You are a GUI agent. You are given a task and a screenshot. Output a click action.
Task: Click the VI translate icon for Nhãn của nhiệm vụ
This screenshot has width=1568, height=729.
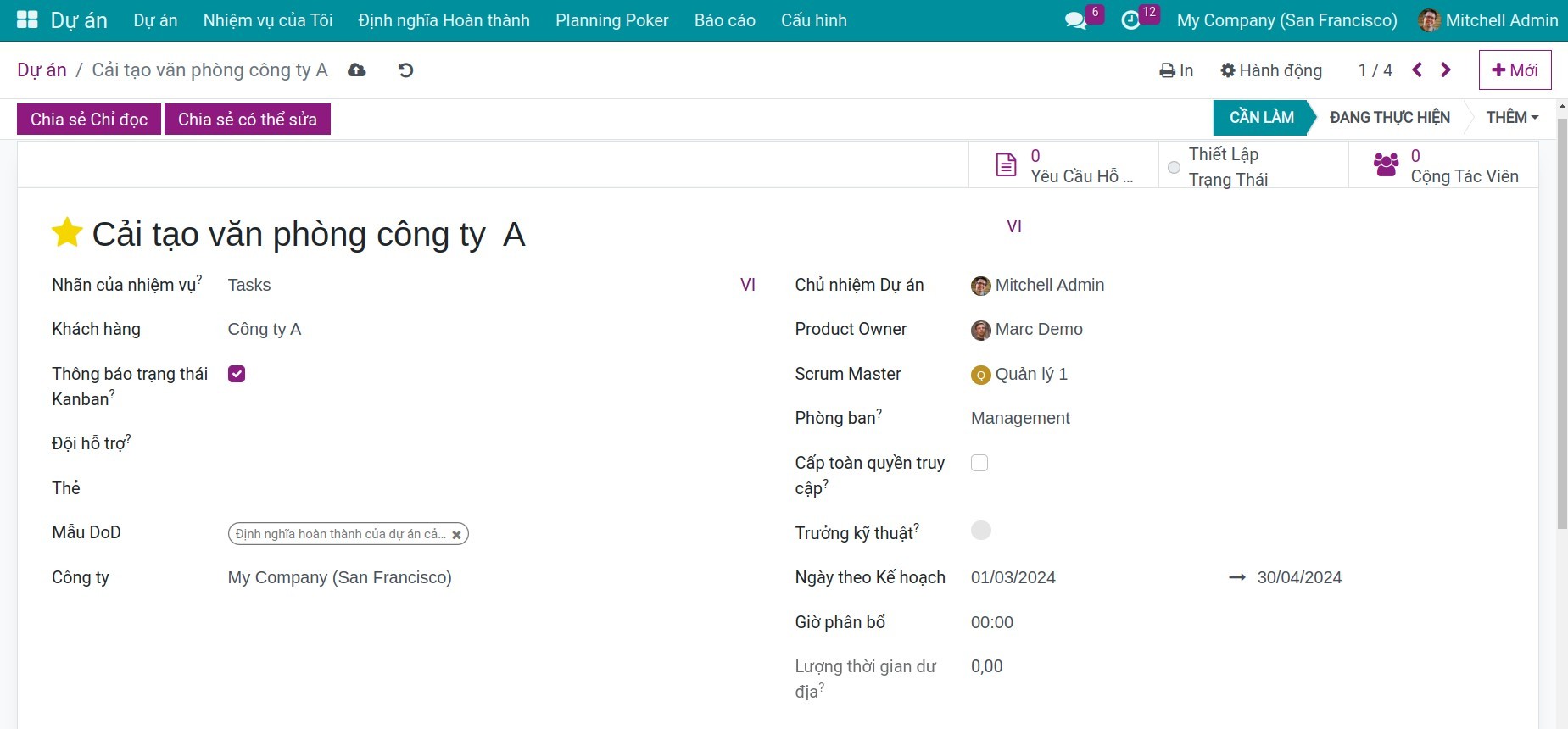(x=748, y=285)
